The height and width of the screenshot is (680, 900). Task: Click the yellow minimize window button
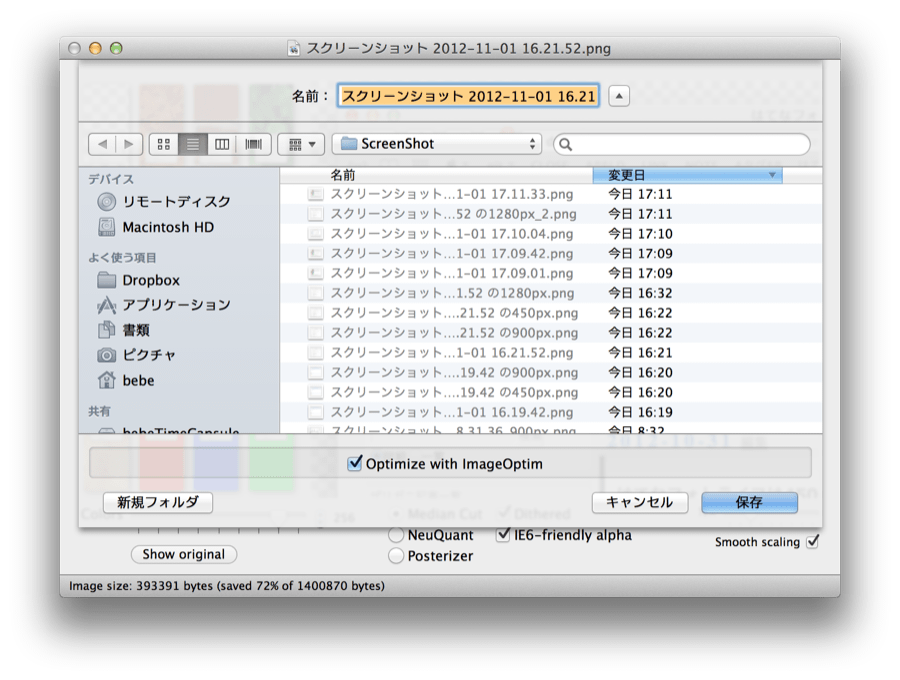coord(95,48)
